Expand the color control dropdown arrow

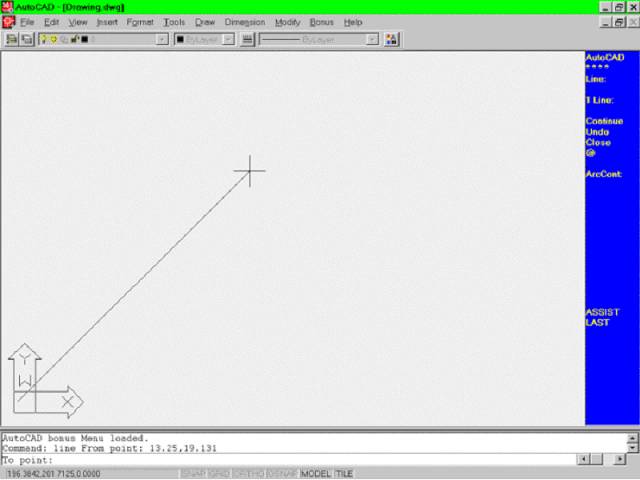[x=229, y=40]
